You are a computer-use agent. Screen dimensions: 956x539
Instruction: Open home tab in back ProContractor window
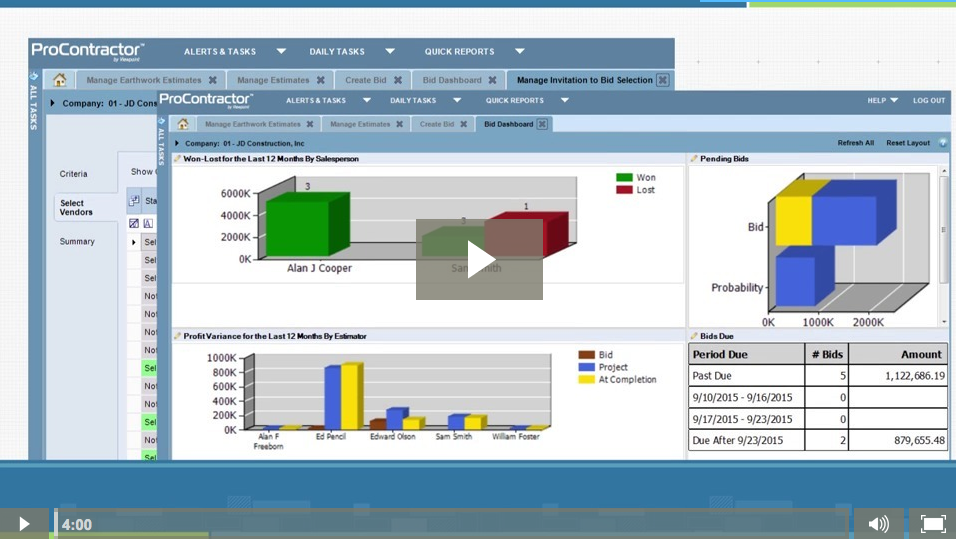pyautogui.click(x=59, y=80)
